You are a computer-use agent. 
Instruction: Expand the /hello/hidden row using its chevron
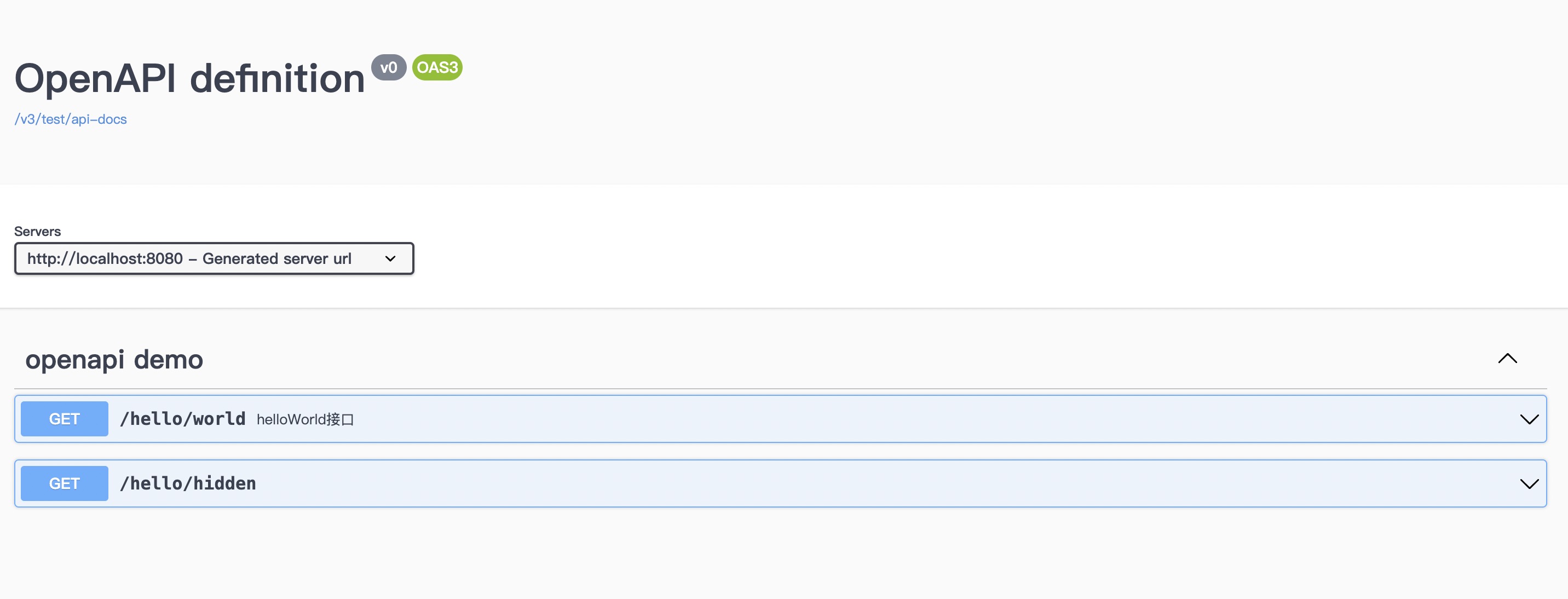coord(1529,484)
